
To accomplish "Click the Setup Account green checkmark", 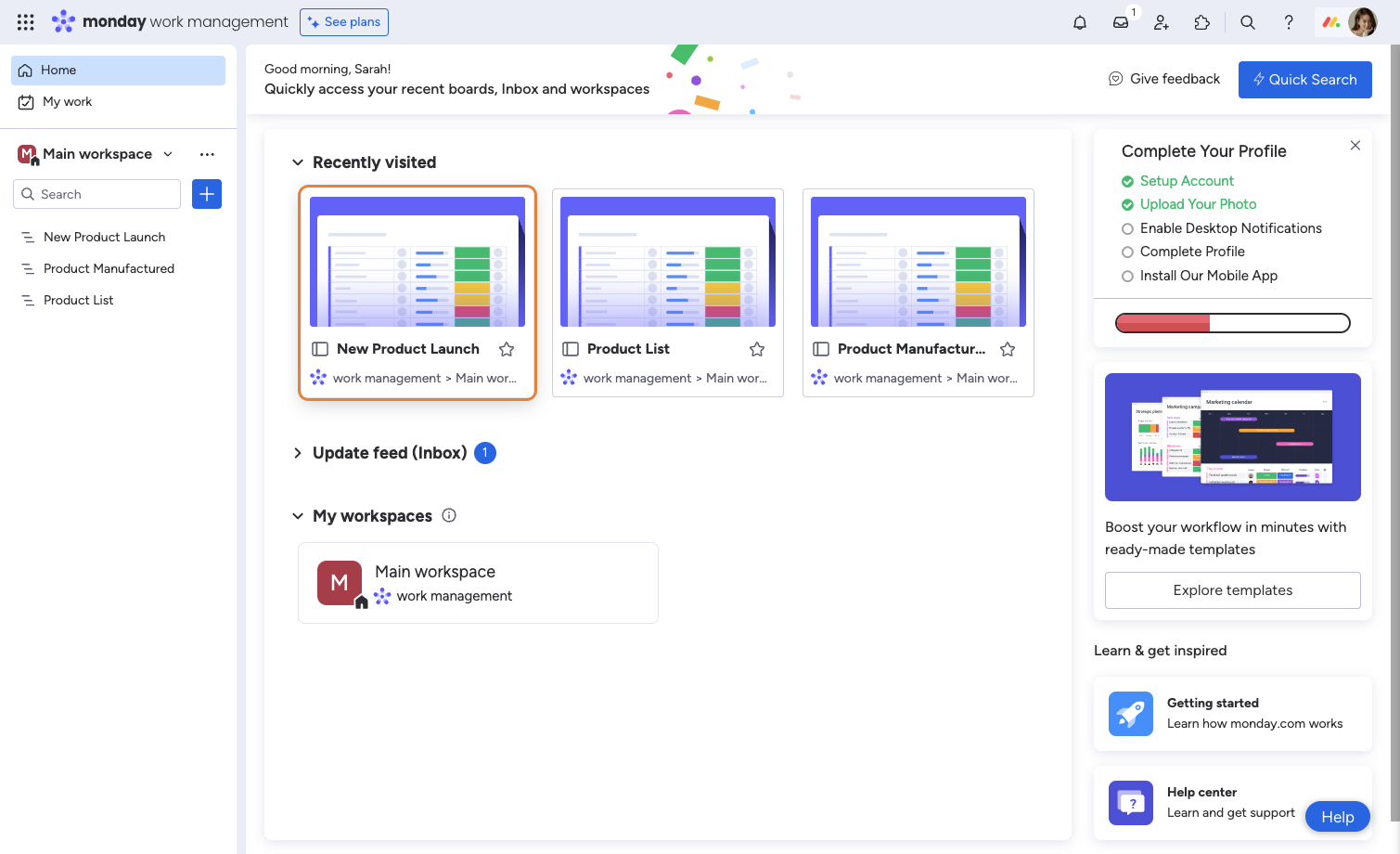I will pos(1128,181).
